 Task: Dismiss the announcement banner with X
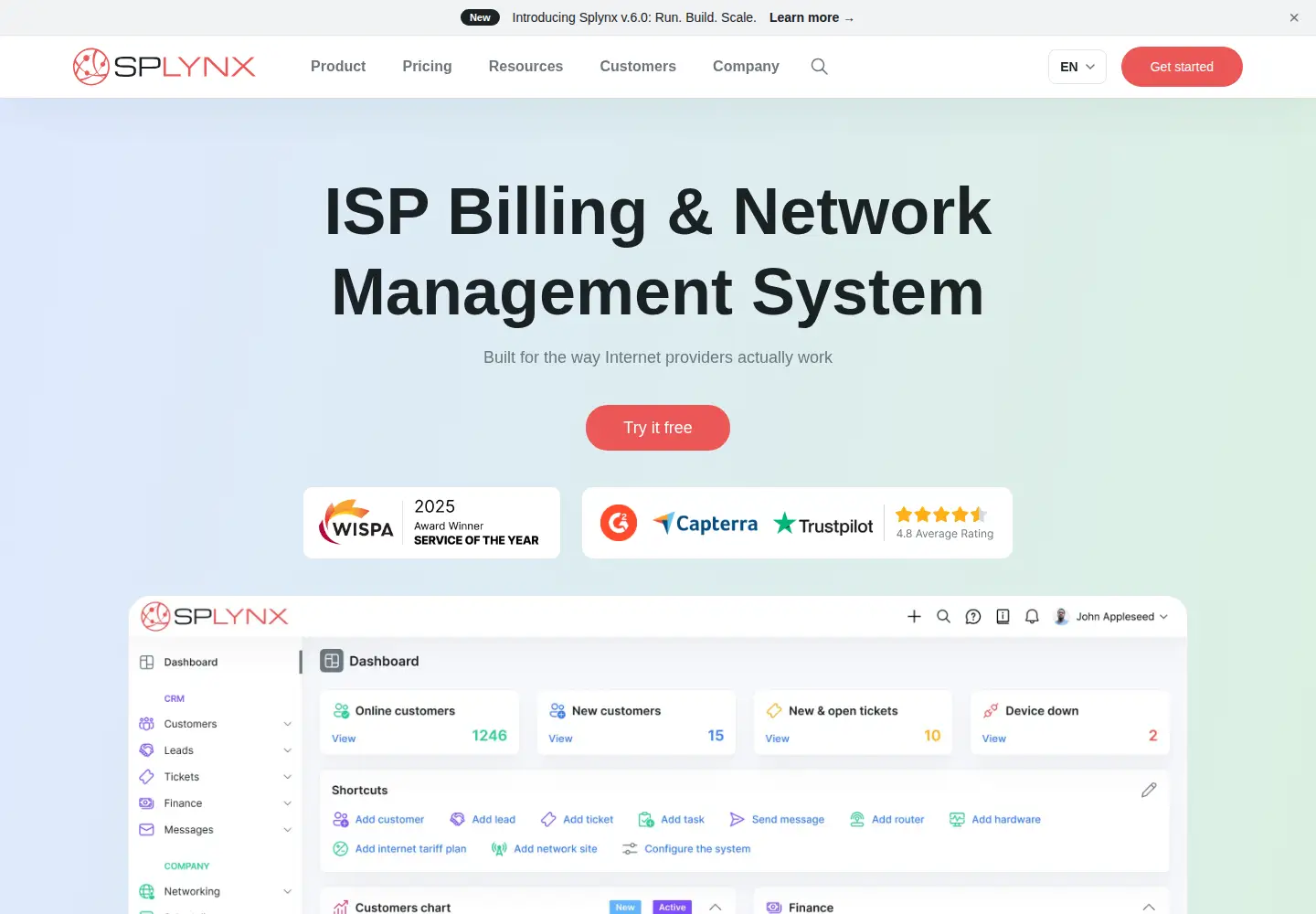(1294, 17)
